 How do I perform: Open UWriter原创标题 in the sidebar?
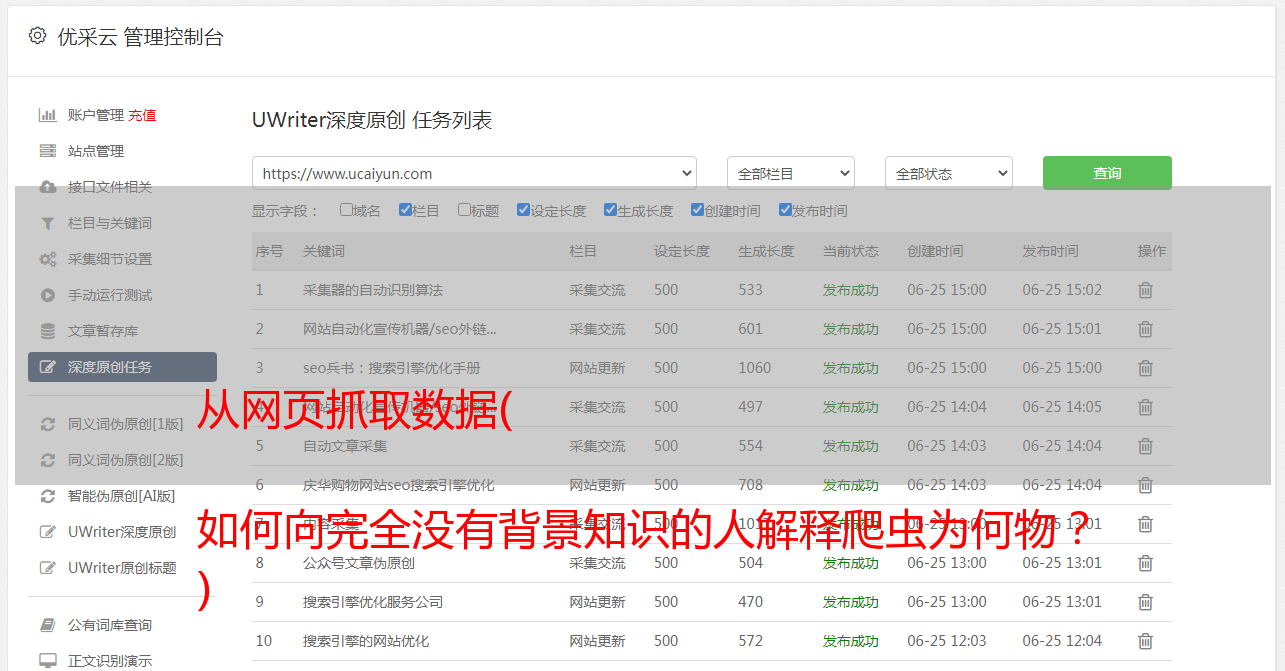(x=122, y=568)
